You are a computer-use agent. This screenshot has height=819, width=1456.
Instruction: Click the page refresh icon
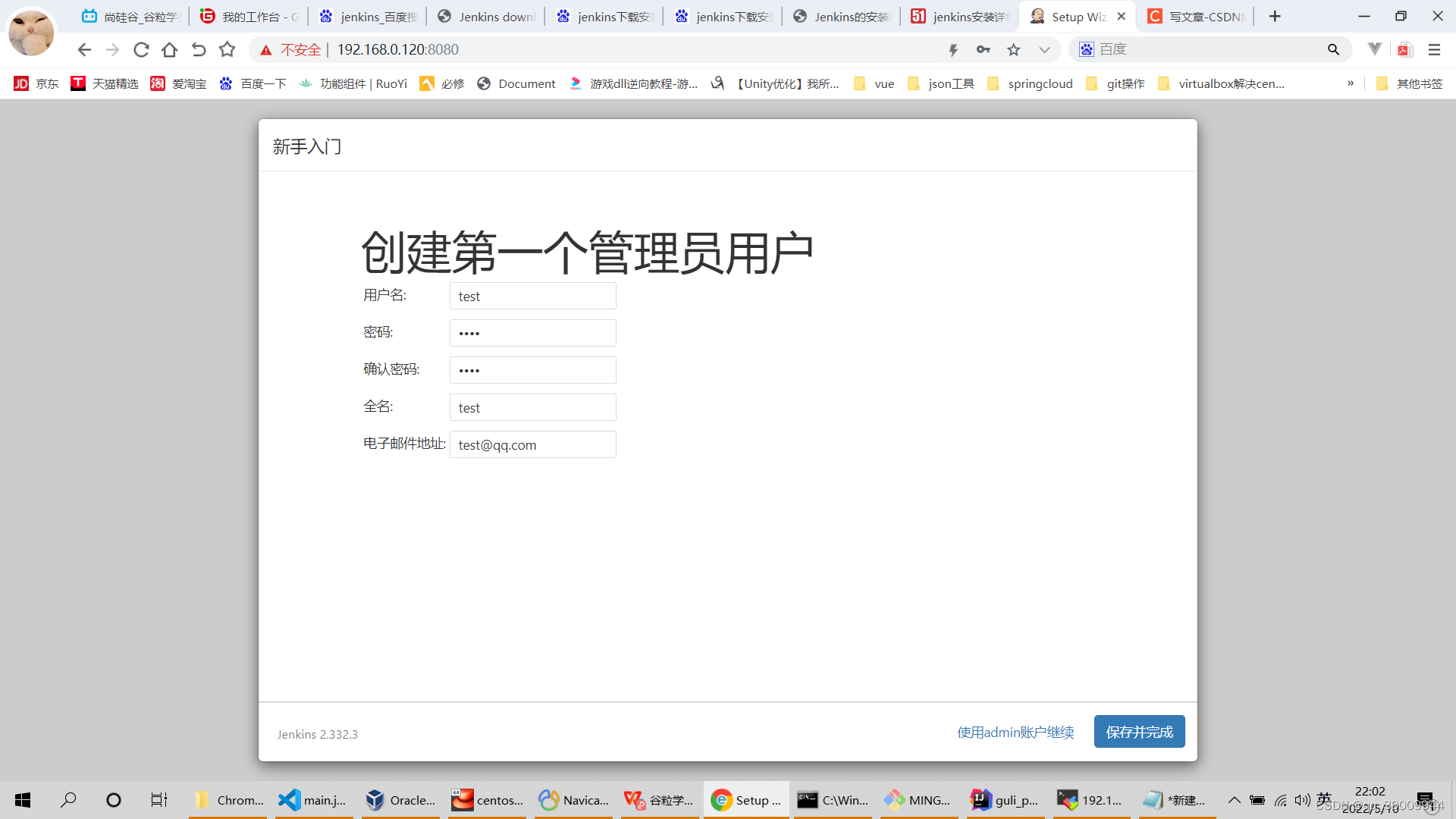coord(141,49)
